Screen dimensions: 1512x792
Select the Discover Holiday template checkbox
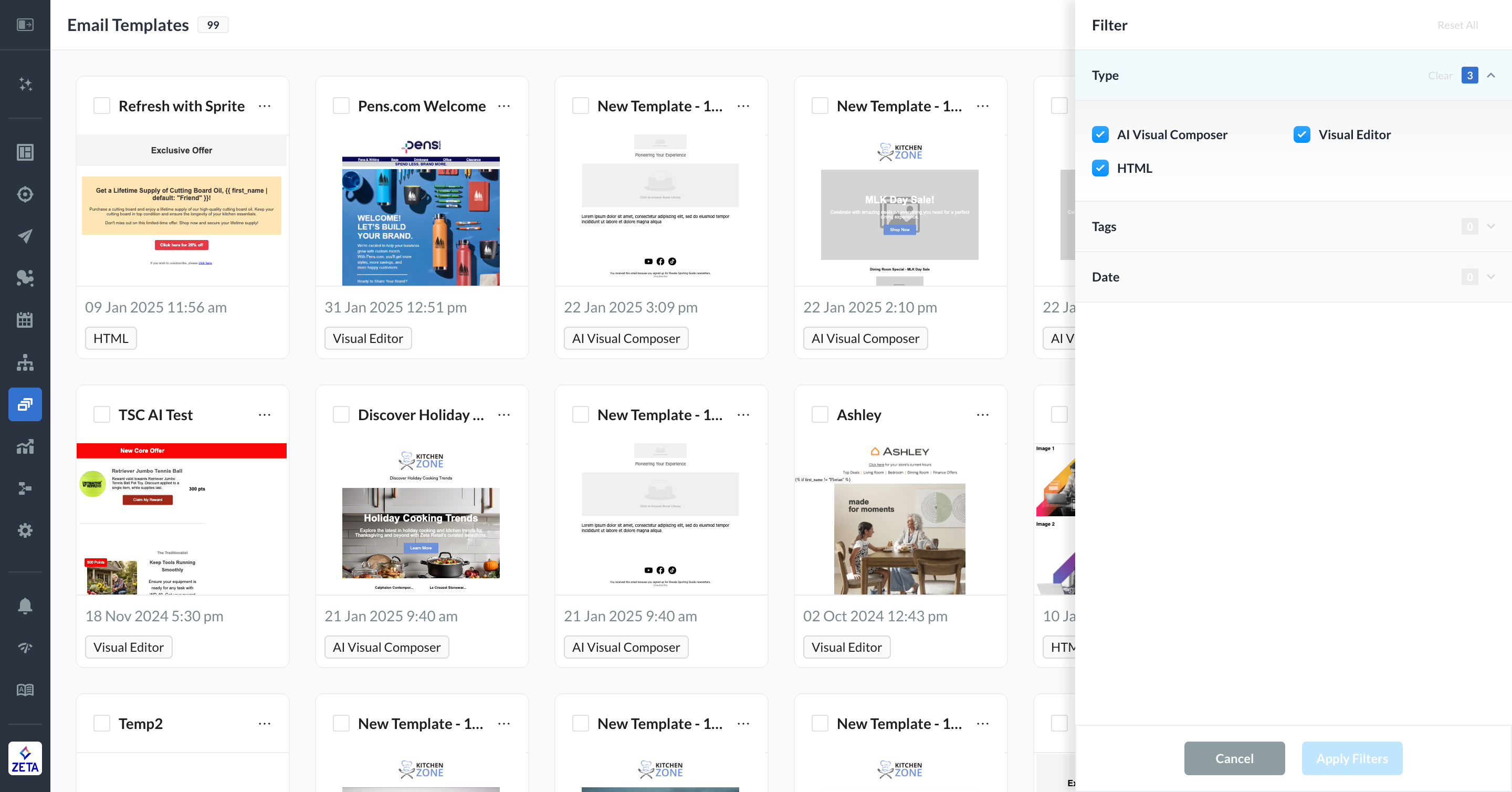point(341,414)
